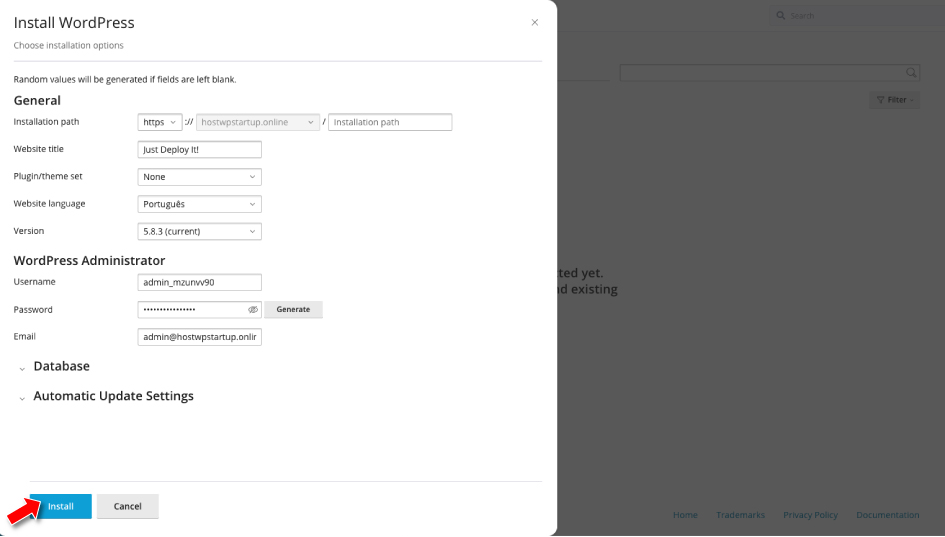Click the Install button
The width and height of the screenshot is (945, 537).
tap(61, 506)
